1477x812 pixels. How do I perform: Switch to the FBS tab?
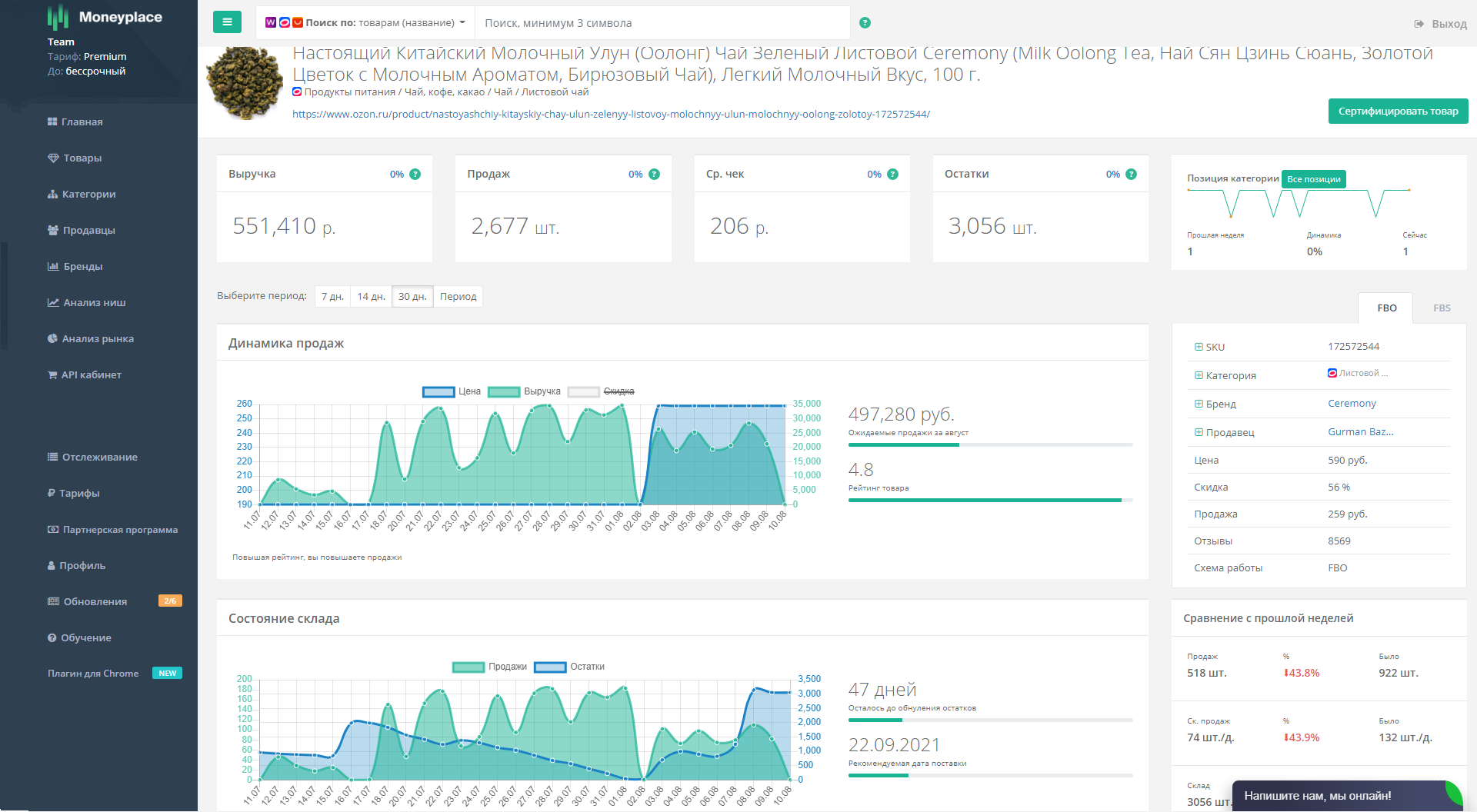click(x=1441, y=308)
